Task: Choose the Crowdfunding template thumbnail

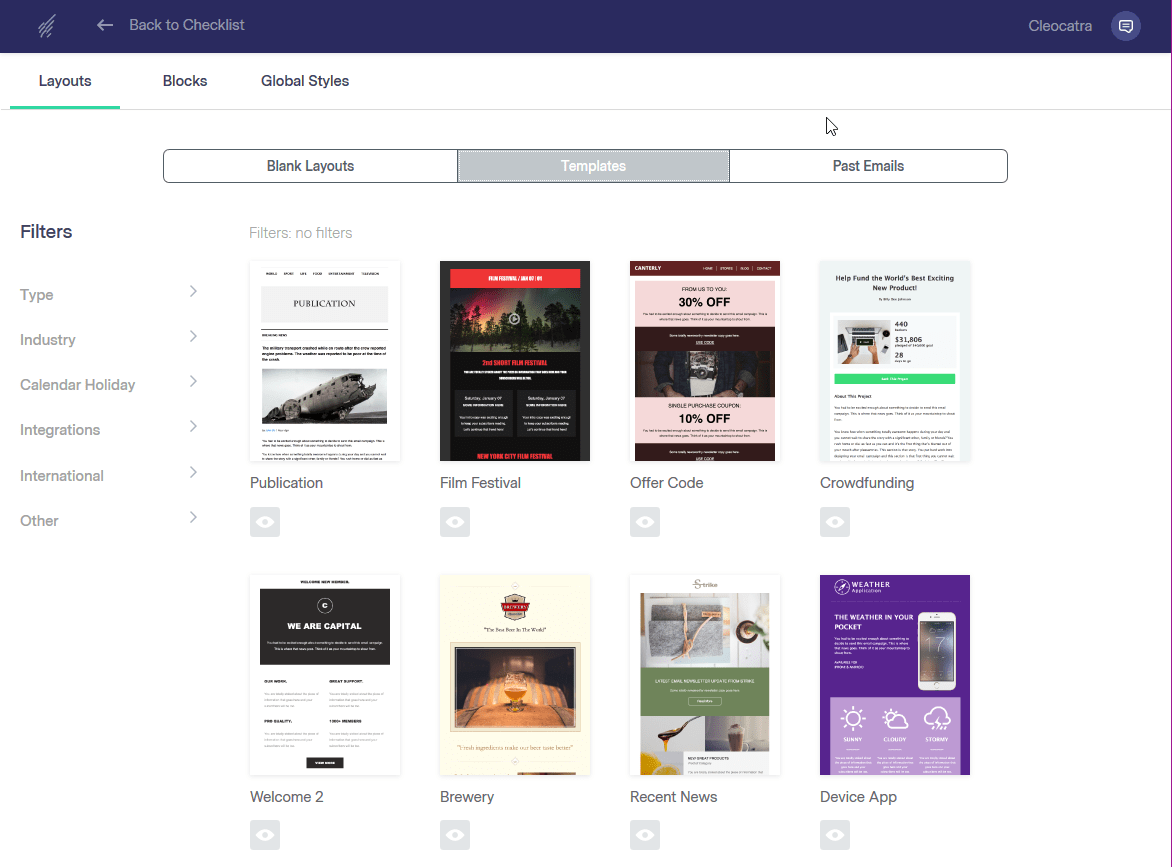Action: (x=895, y=361)
